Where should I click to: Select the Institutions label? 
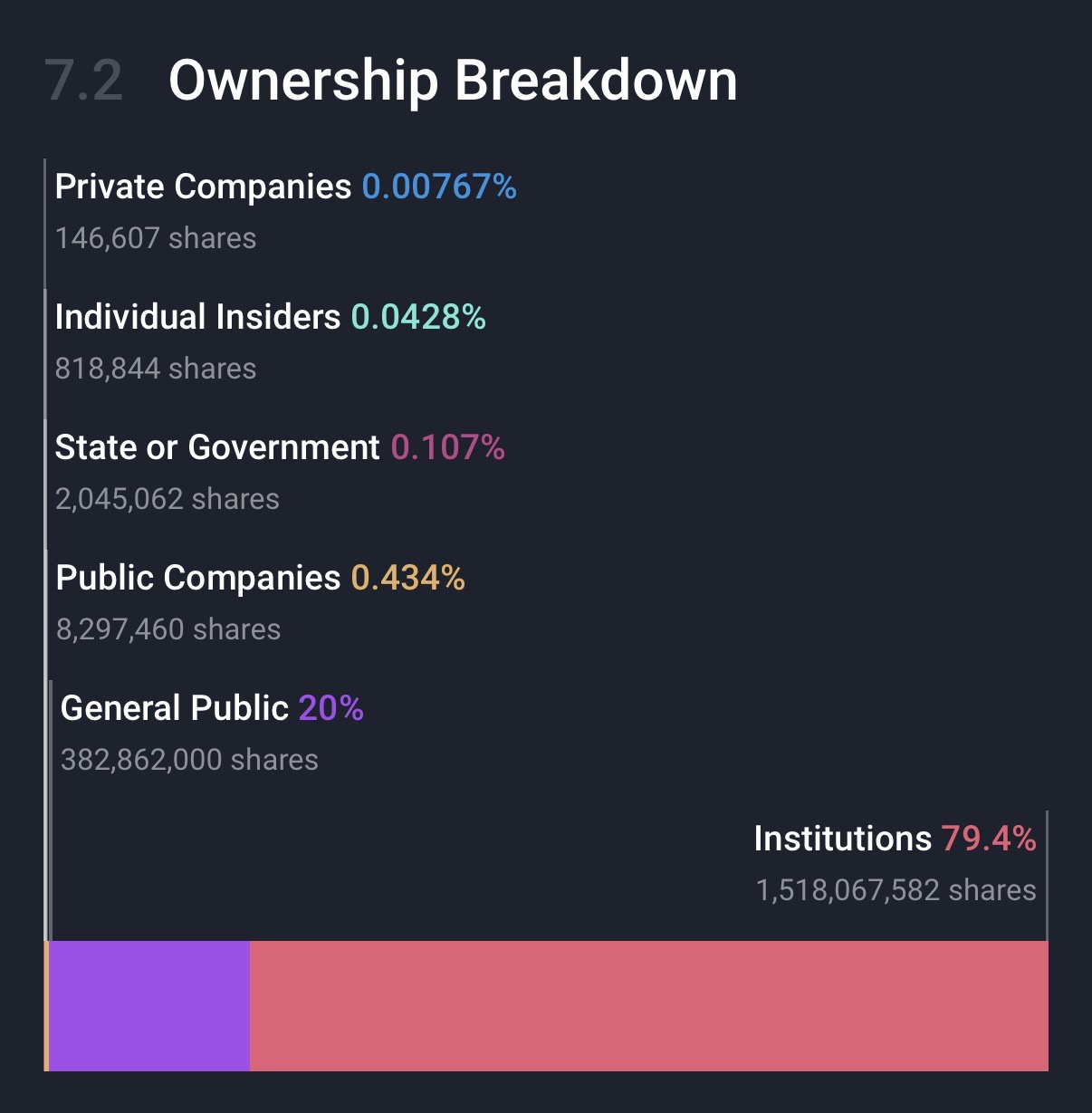[842, 839]
